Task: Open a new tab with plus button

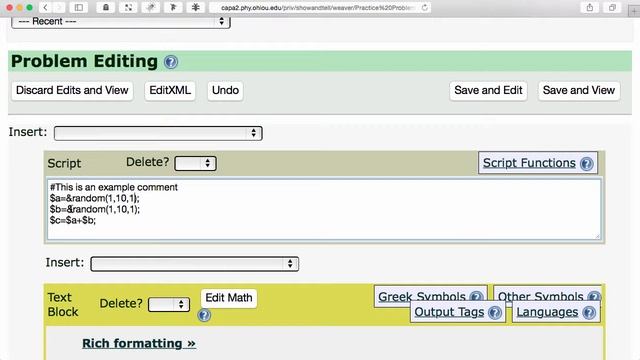Action: coord(634,11)
